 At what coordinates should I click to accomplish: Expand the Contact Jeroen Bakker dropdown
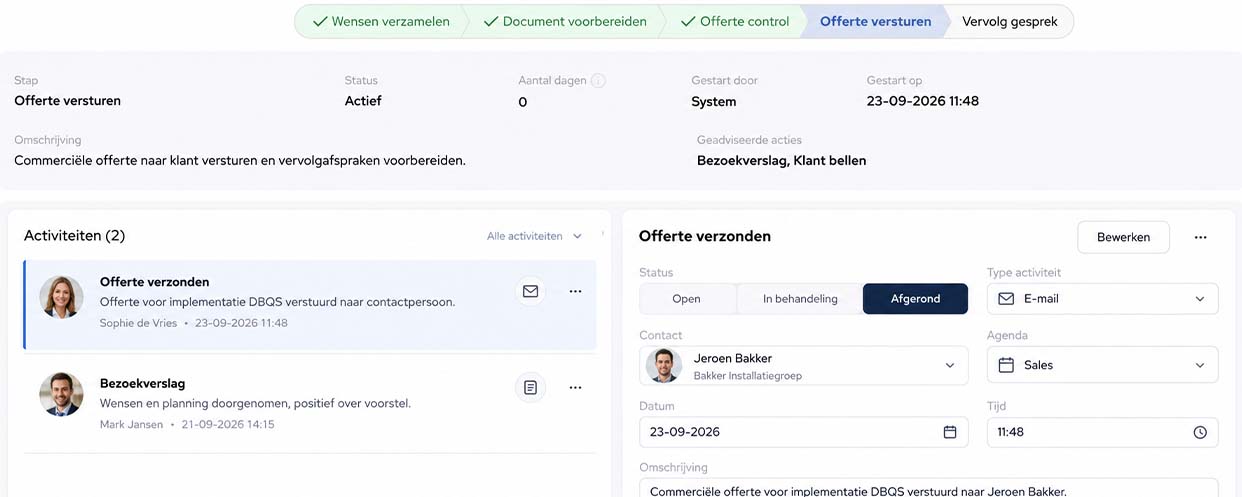(x=803, y=365)
